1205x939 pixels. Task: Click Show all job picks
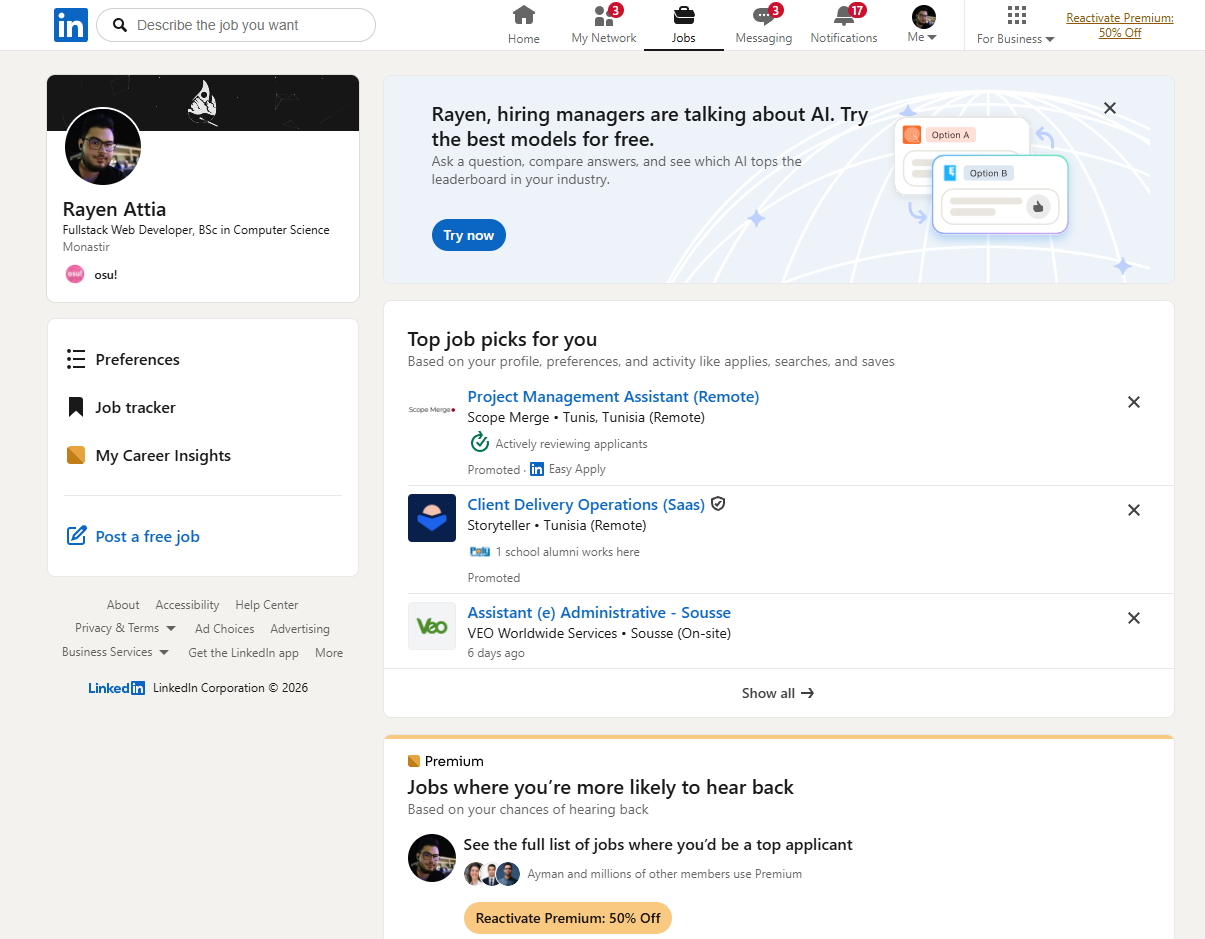coord(778,693)
